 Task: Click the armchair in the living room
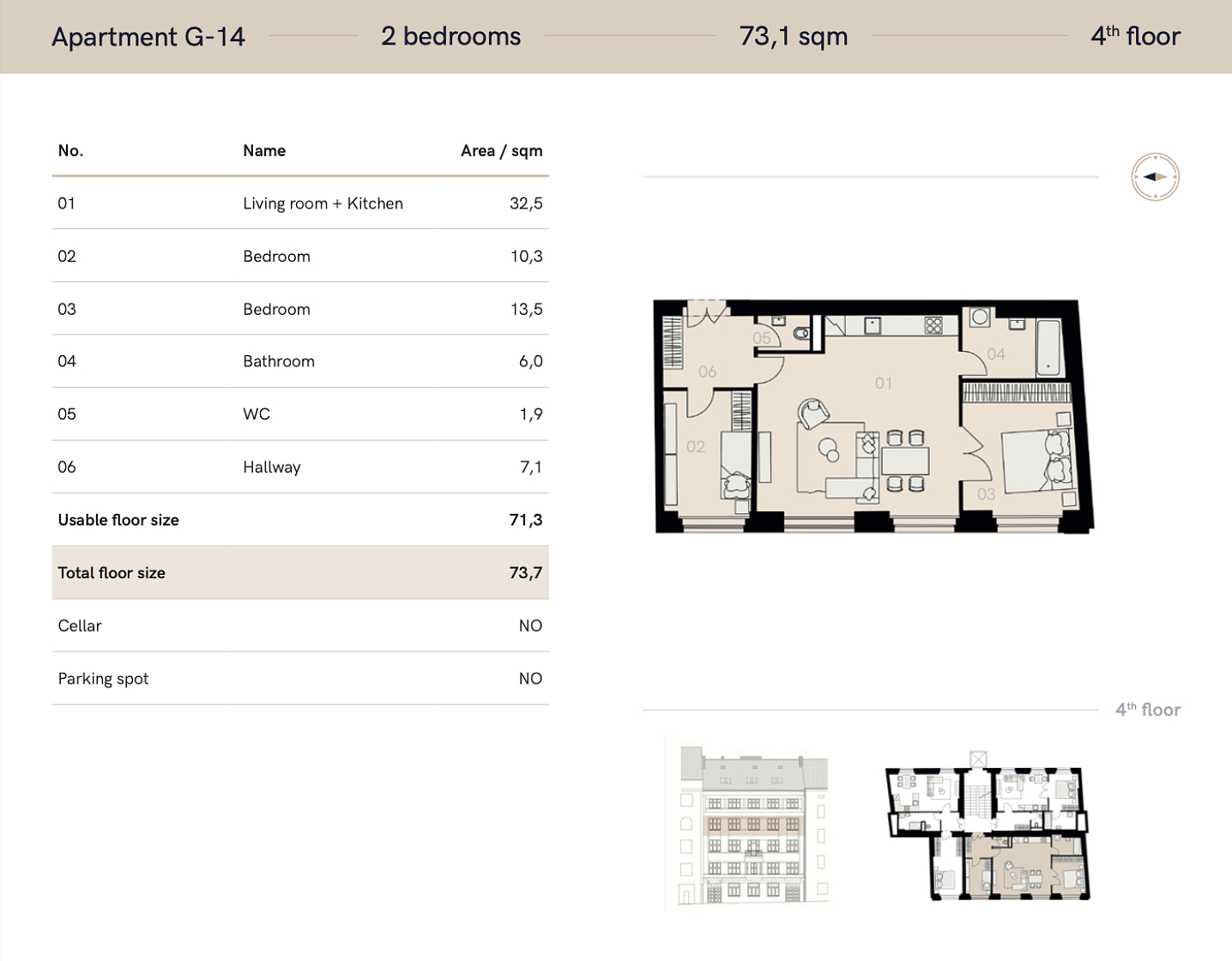coord(812,414)
